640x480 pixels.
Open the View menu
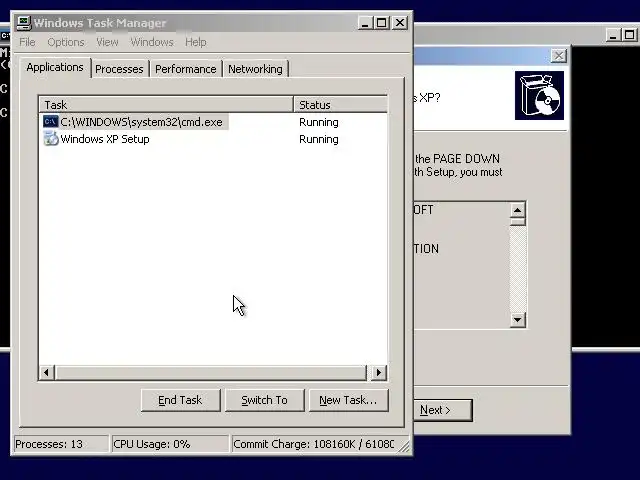pyautogui.click(x=107, y=42)
